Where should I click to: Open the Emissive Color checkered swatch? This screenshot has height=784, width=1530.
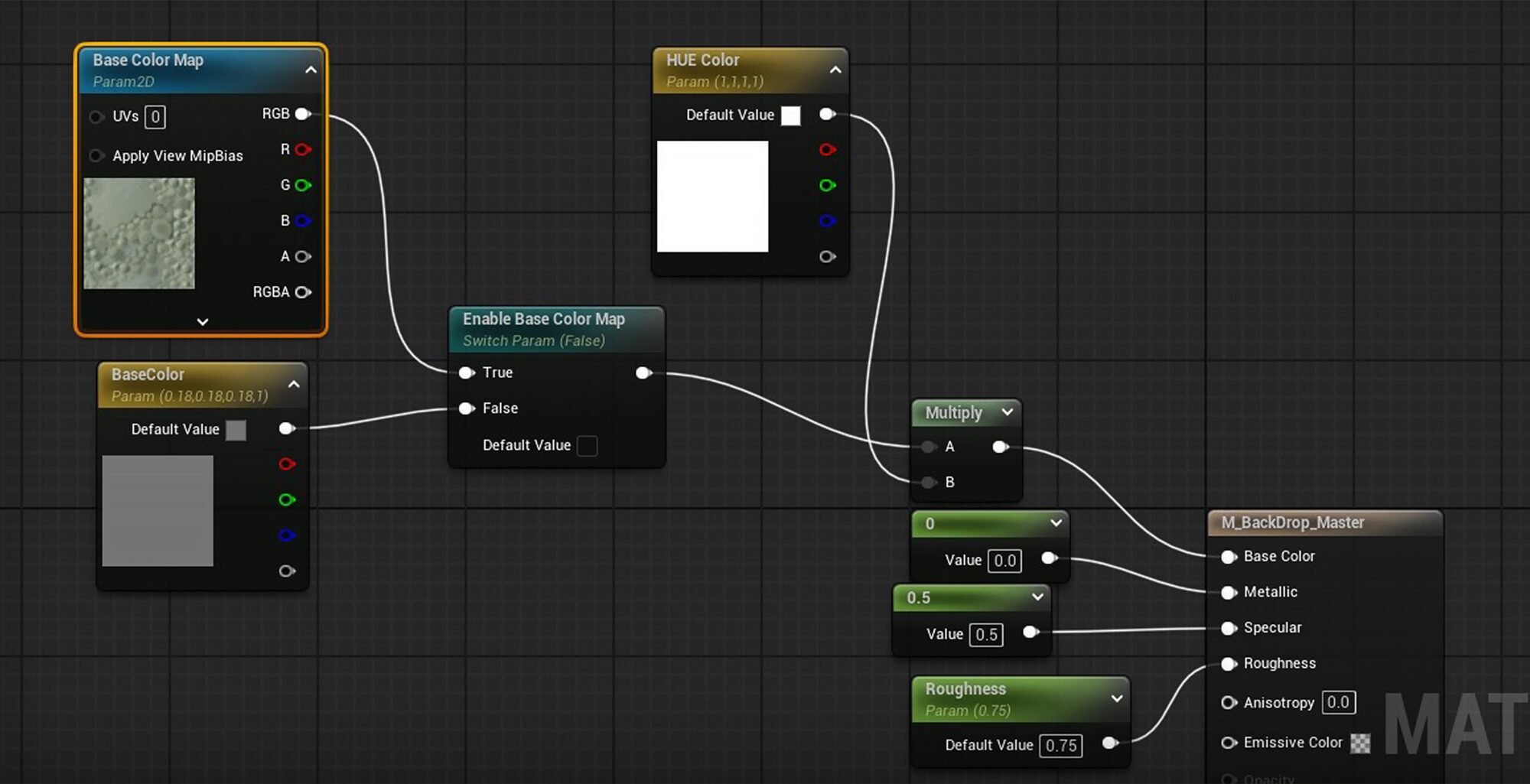pos(1360,743)
